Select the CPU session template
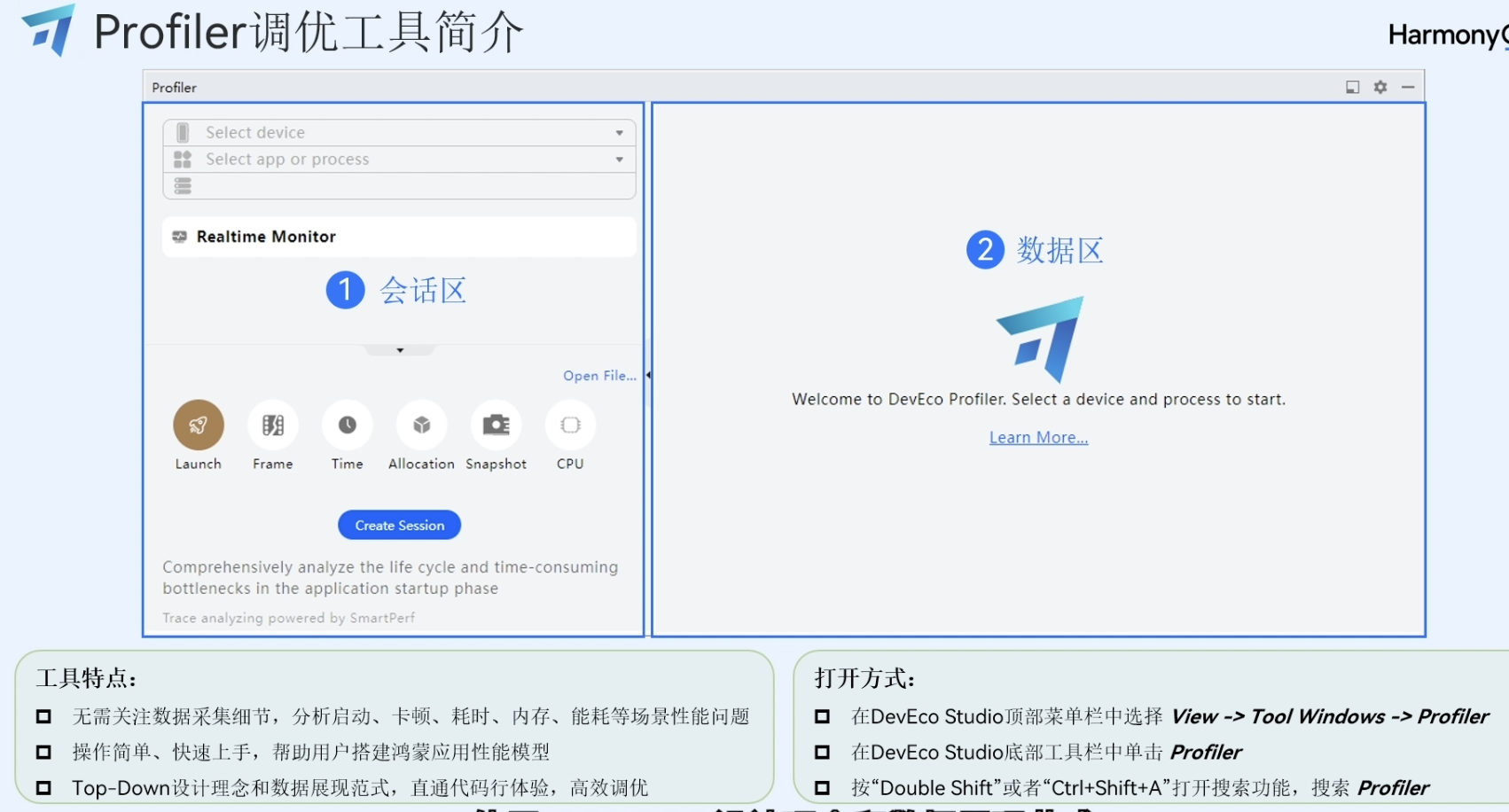1509x812 pixels. (x=570, y=426)
